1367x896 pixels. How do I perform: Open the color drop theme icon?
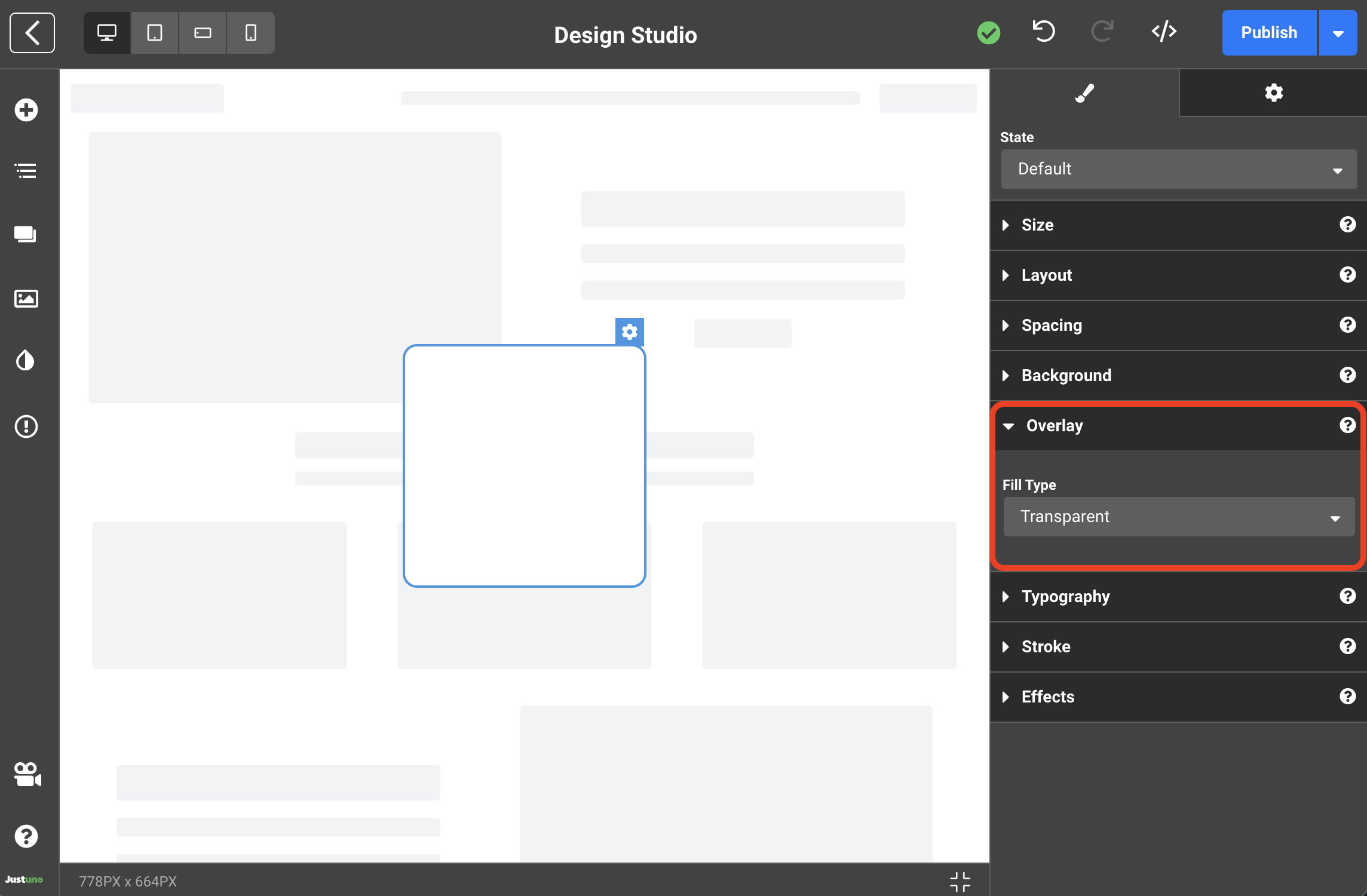pyautogui.click(x=26, y=360)
